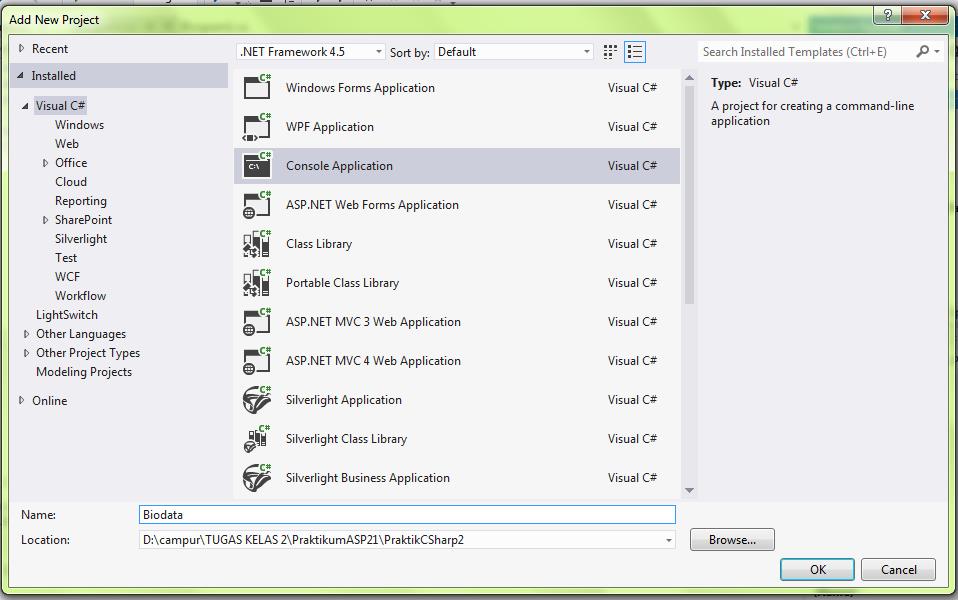Click the template list scroll up arrow
This screenshot has height=600, width=958.
coord(689,78)
